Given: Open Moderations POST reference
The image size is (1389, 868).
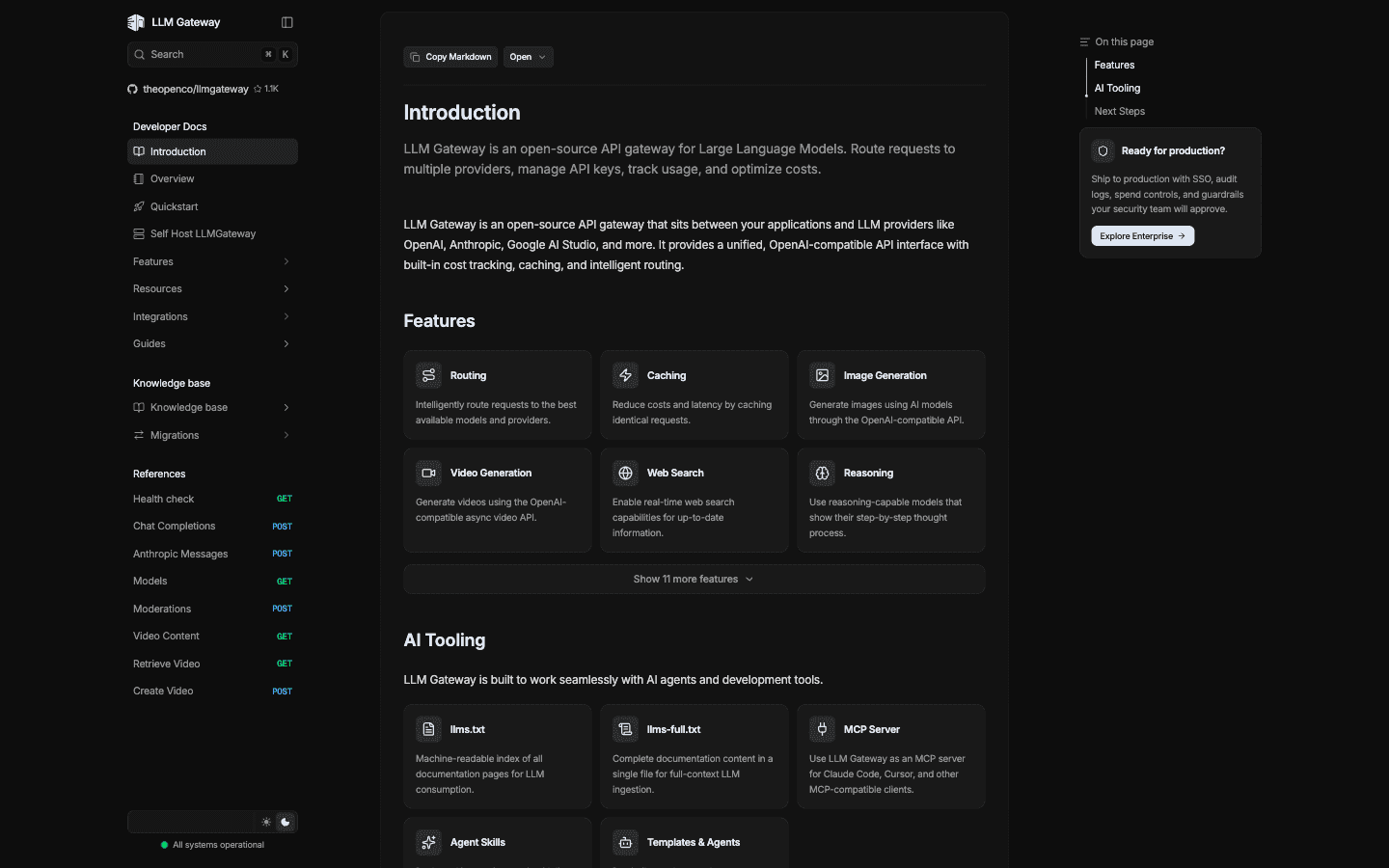Looking at the screenshot, I should tap(212, 609).
